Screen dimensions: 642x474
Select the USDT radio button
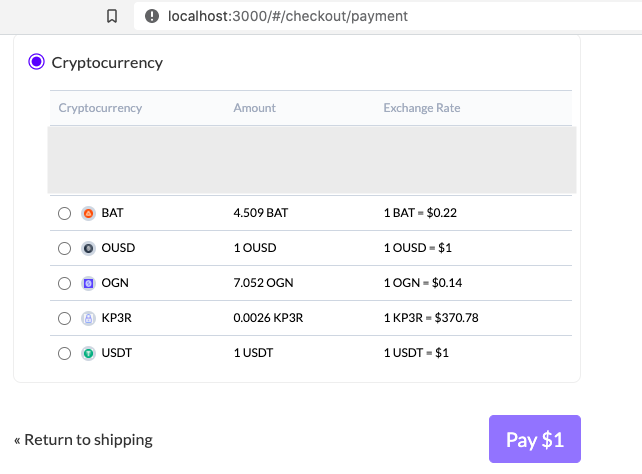(x=65, y=353)
